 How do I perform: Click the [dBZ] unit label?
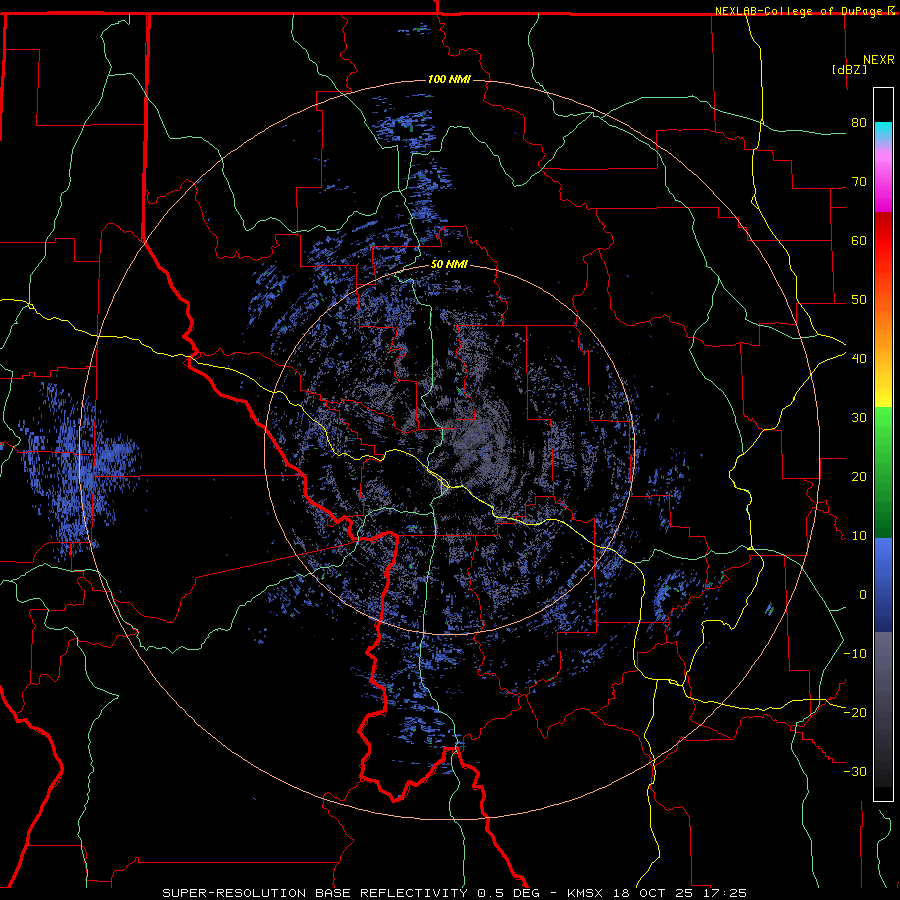(849, 69)
